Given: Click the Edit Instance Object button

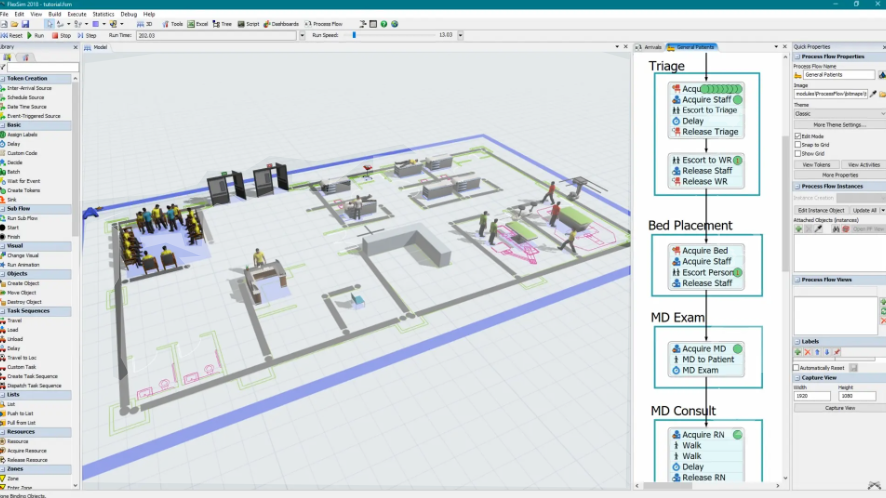Looking at the screenshot, I should tap(820, 210).
